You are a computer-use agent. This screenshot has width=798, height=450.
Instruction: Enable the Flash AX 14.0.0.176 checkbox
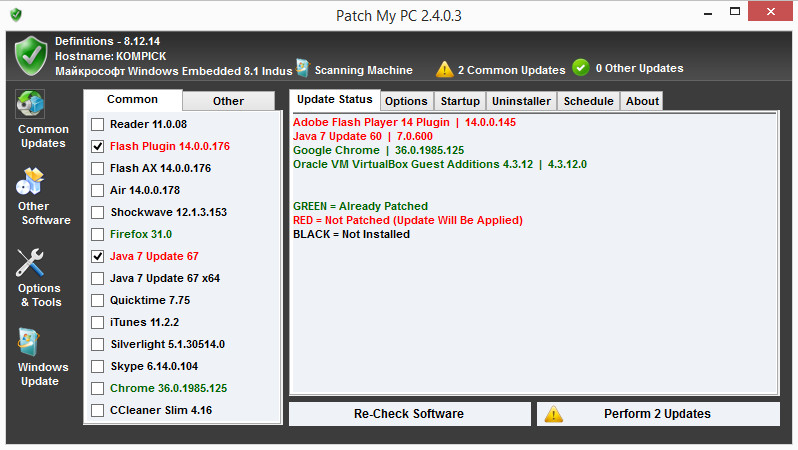tap(97, 168)
